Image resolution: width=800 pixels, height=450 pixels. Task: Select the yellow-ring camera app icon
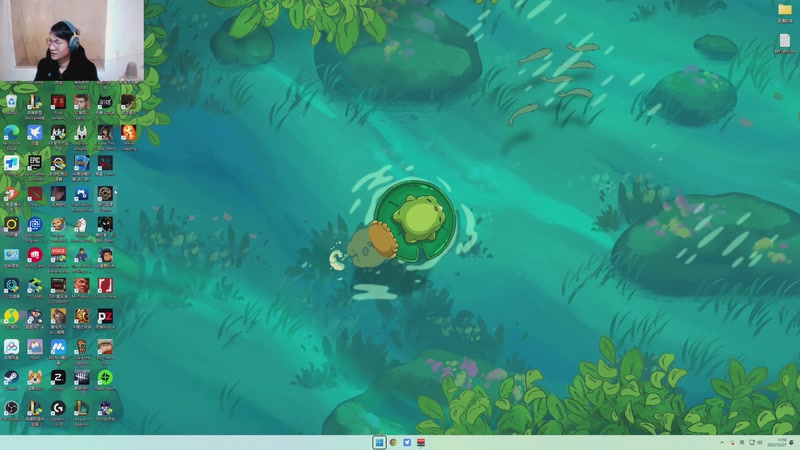(x=11, y=225)
